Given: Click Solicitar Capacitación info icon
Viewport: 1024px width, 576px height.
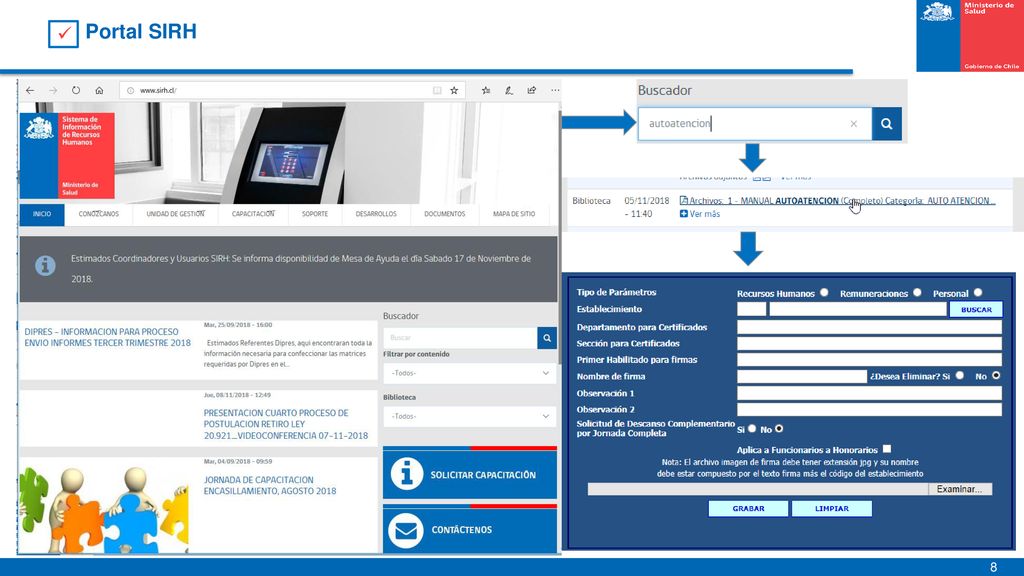Looking at the screenshot, I should pyautogui.click(x=406, y=474).
